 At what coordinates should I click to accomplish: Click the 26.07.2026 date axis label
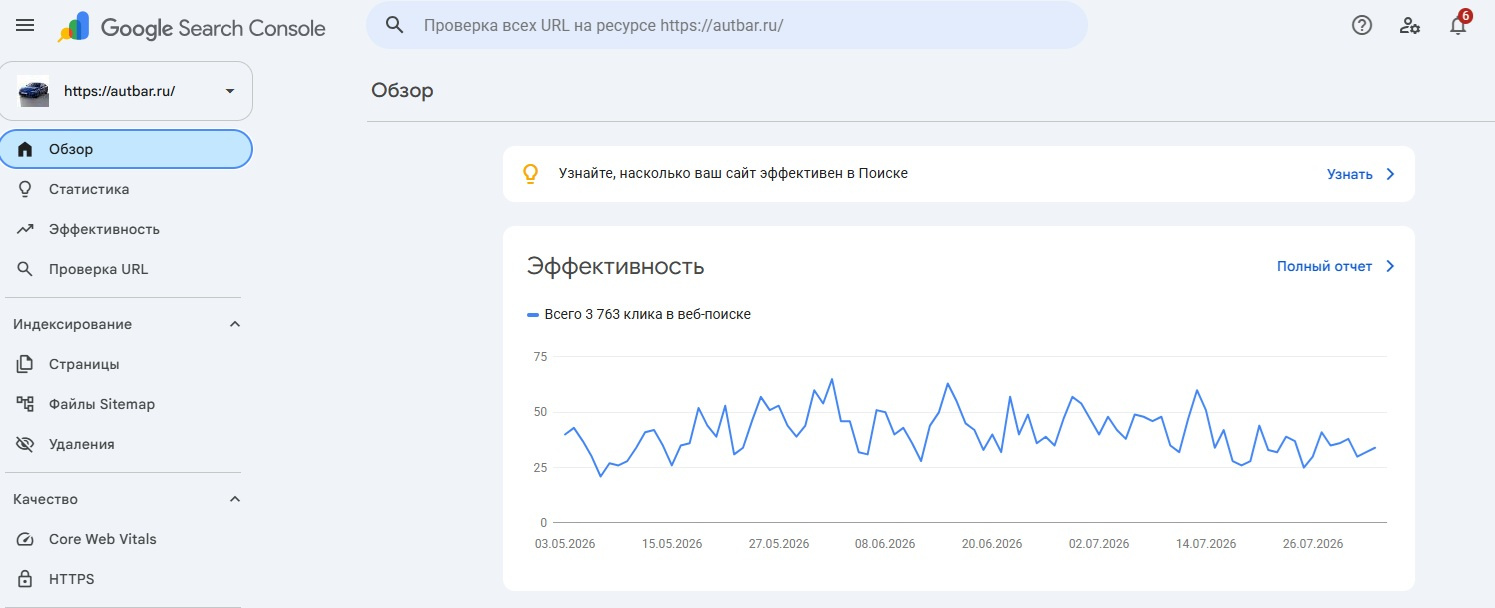pos(1313,544)
